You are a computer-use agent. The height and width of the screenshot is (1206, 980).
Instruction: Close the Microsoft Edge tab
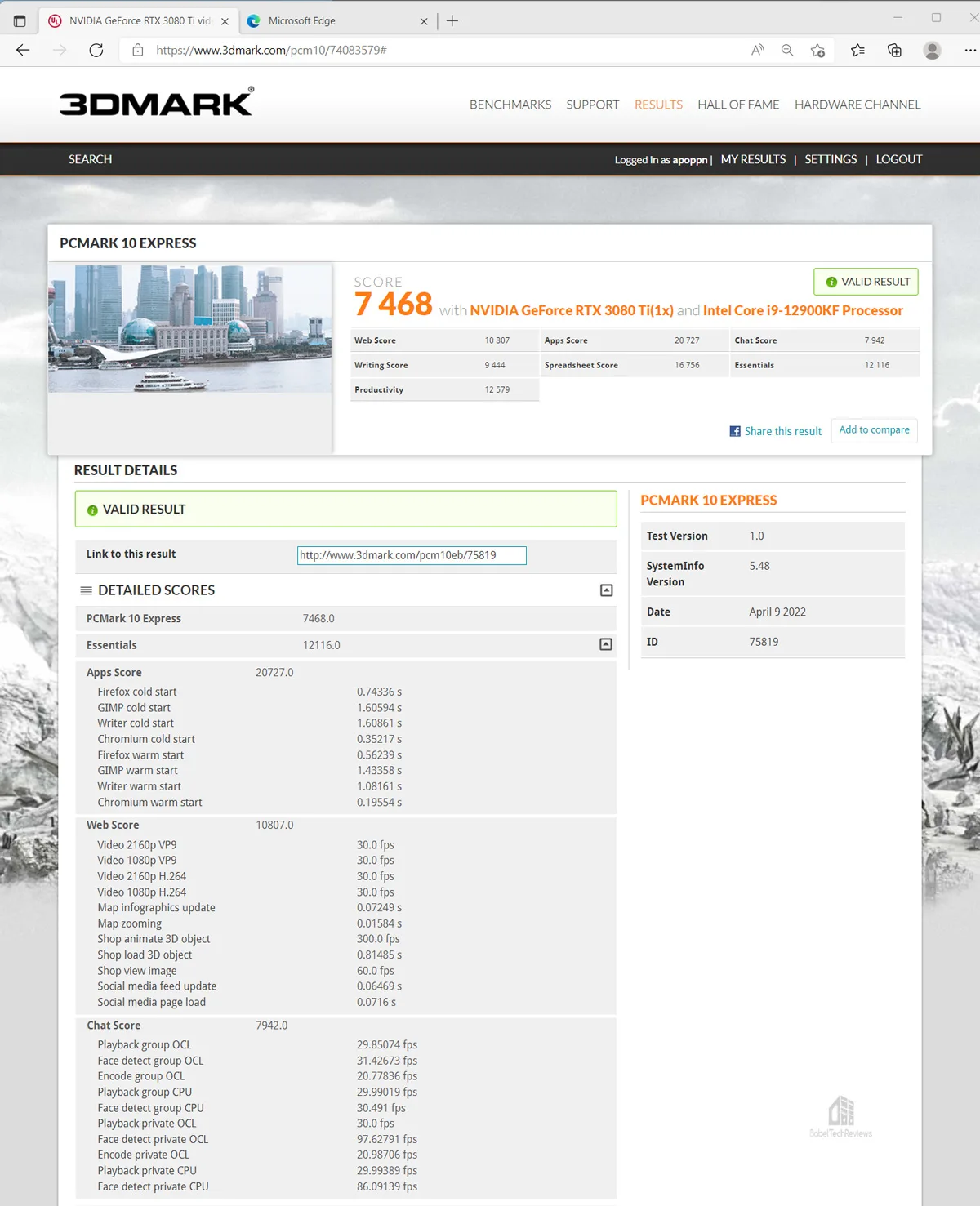pyautogui.click(x=424, y=21)
